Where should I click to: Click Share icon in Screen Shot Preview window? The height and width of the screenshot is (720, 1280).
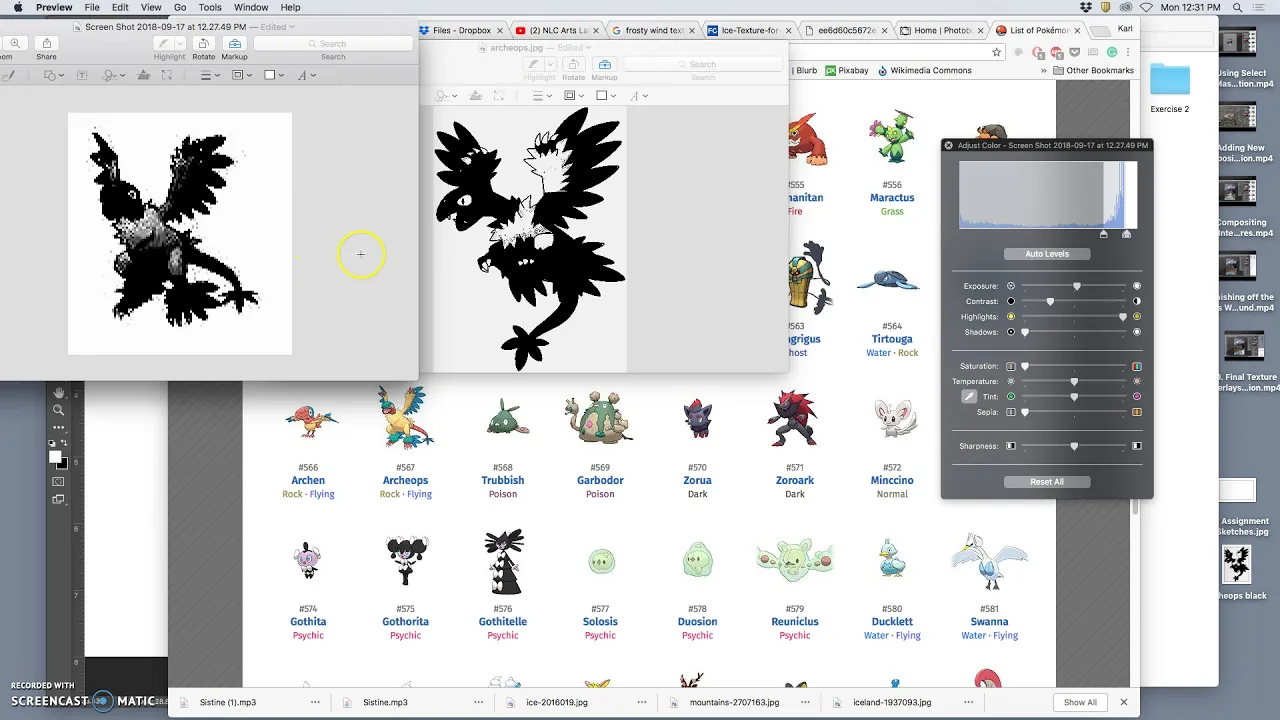click(x=46, y=43)
